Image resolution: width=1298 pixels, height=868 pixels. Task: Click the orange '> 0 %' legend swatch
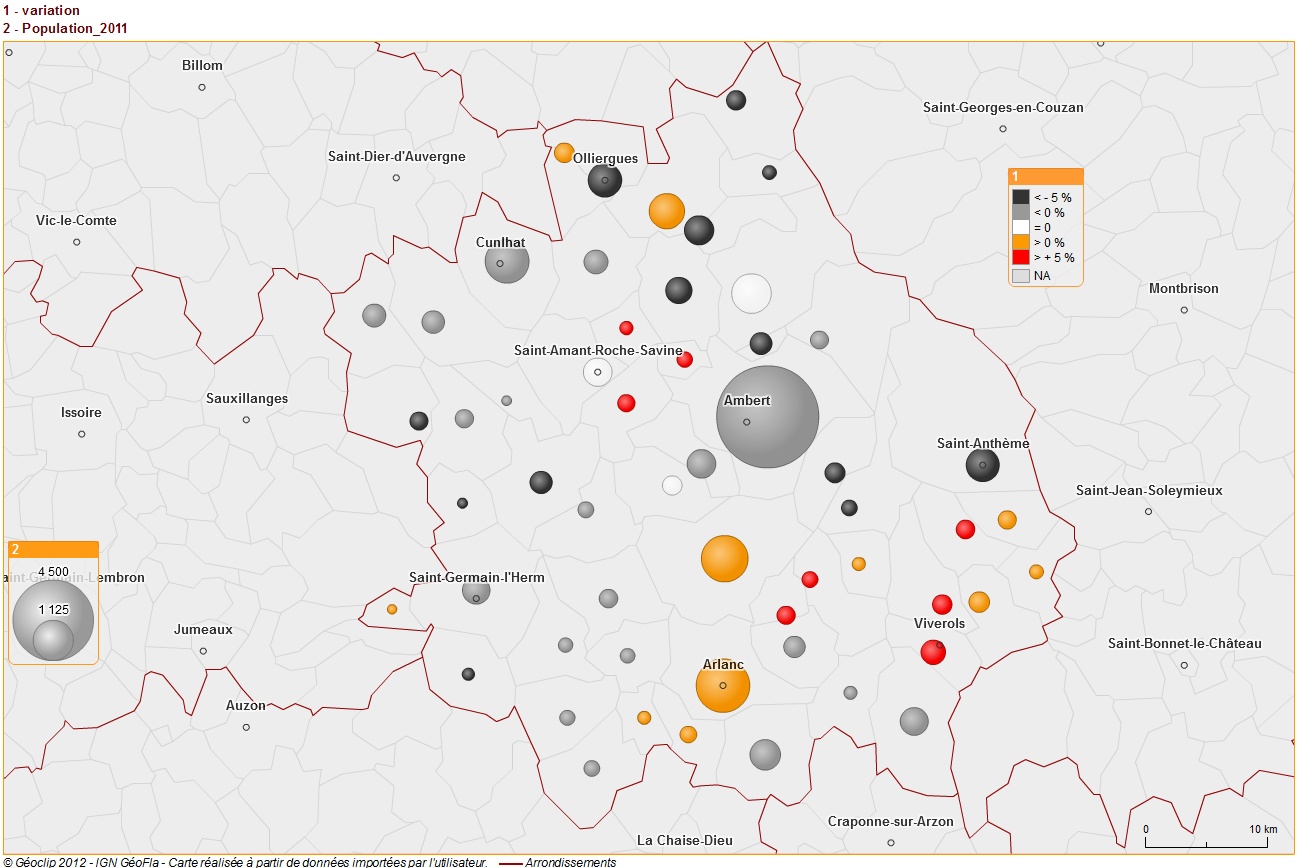pos(1020,243)
